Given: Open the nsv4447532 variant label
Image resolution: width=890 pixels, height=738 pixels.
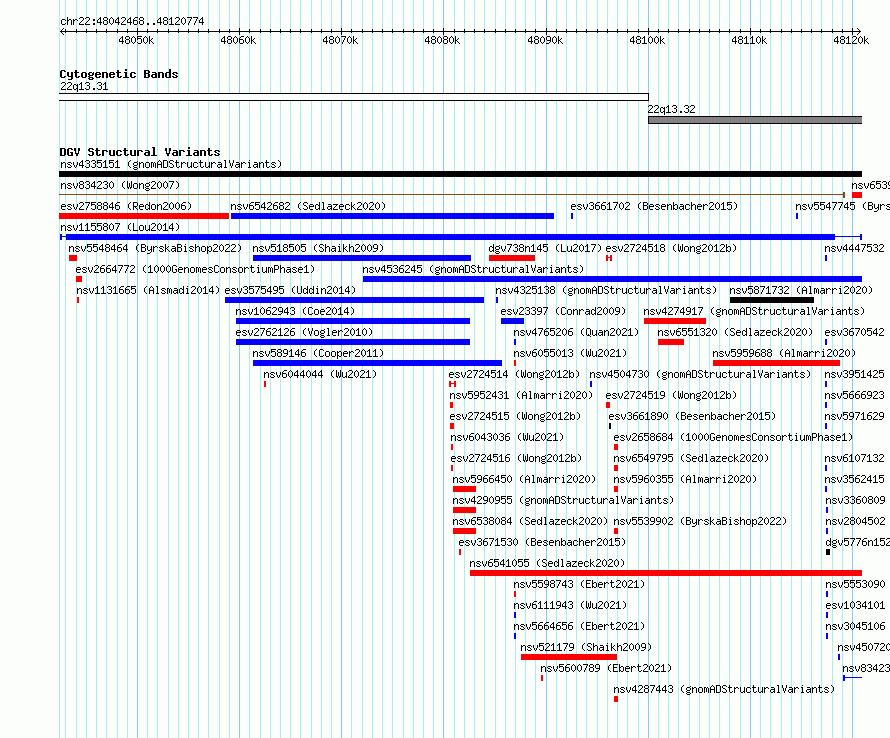Looking at the screenshot, I should pyautogui.click(x=854, y=249).
